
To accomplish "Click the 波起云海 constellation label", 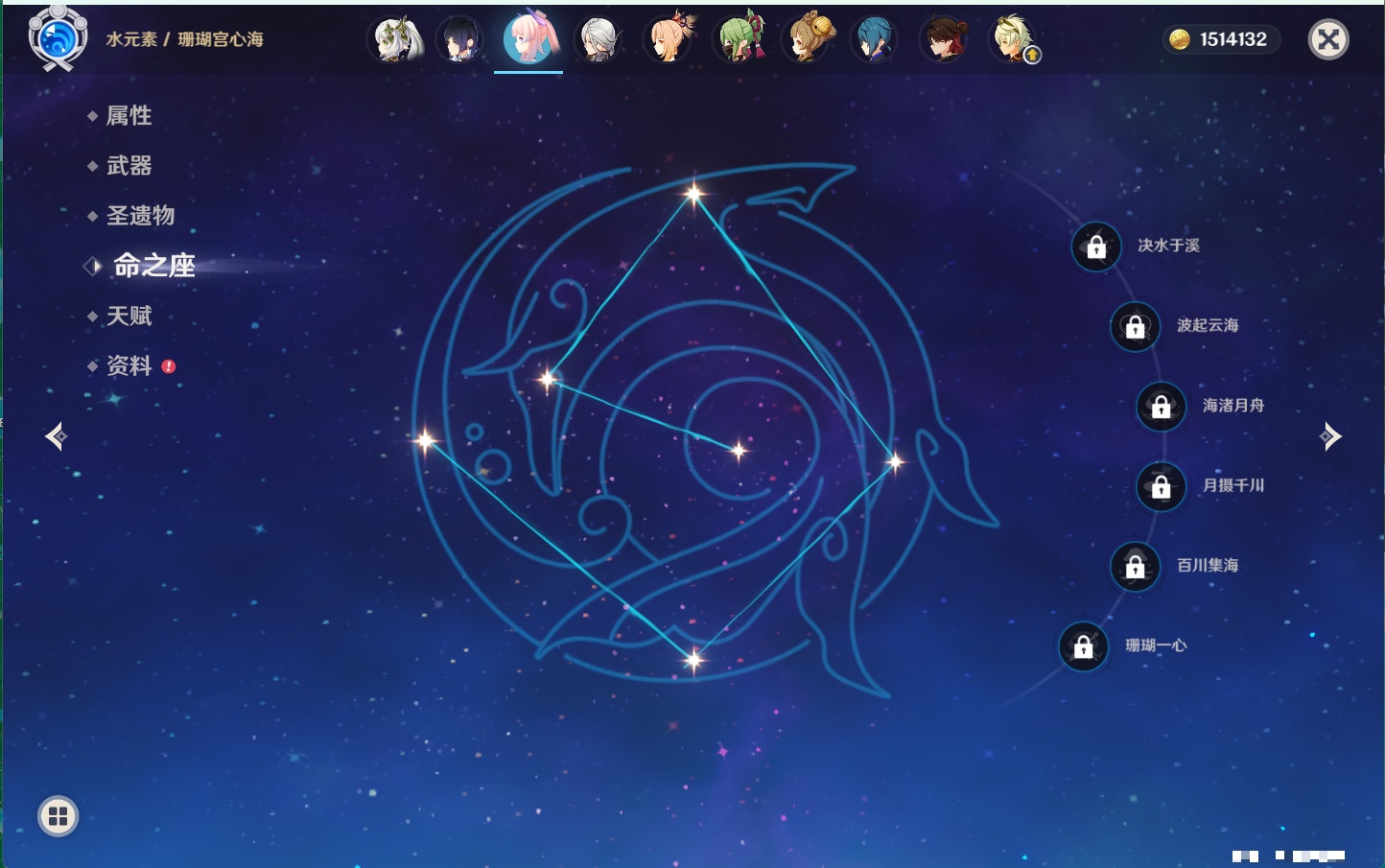I will [1208, 326].
